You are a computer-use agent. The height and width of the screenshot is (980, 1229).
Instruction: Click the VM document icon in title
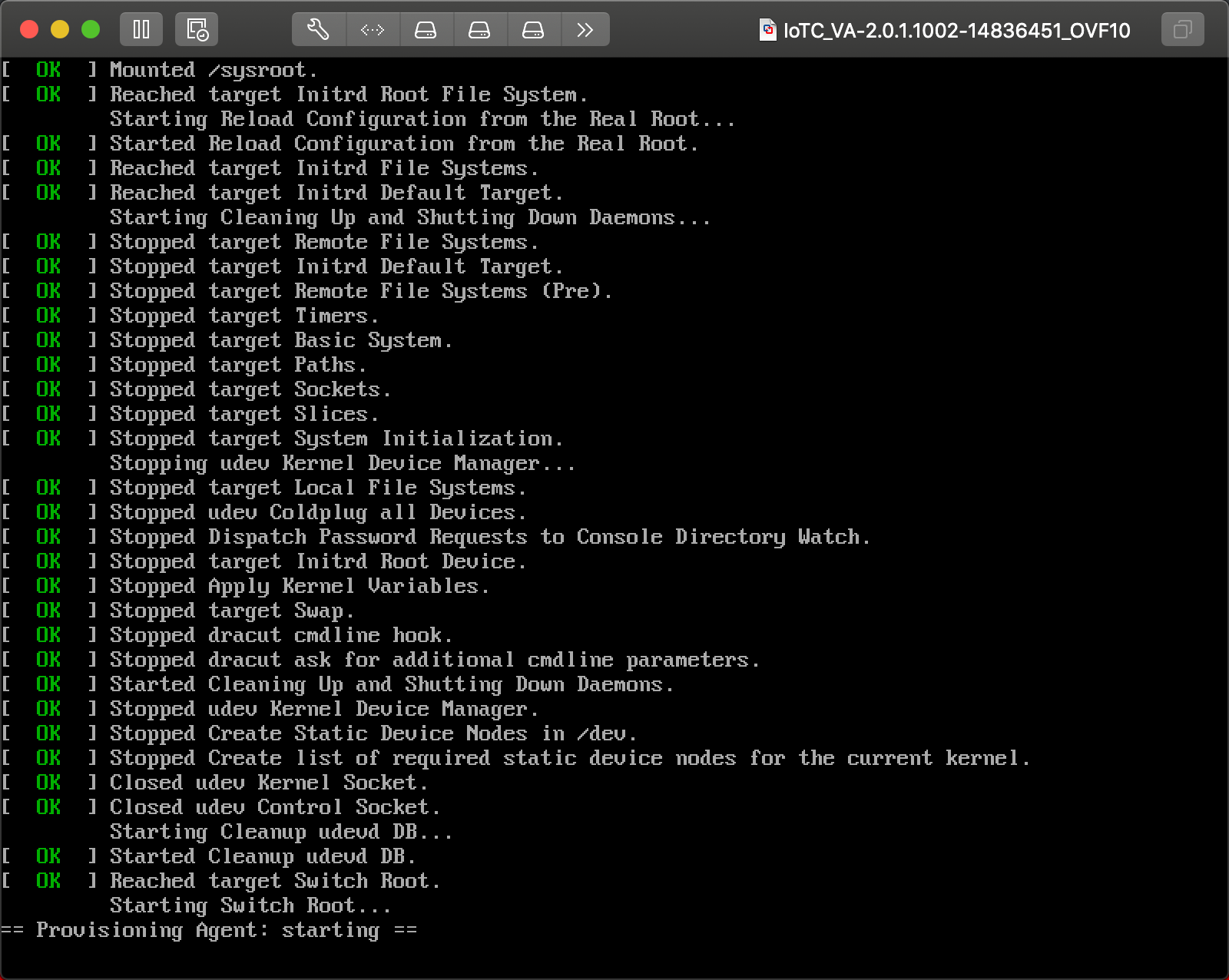(x=767, y=30)
